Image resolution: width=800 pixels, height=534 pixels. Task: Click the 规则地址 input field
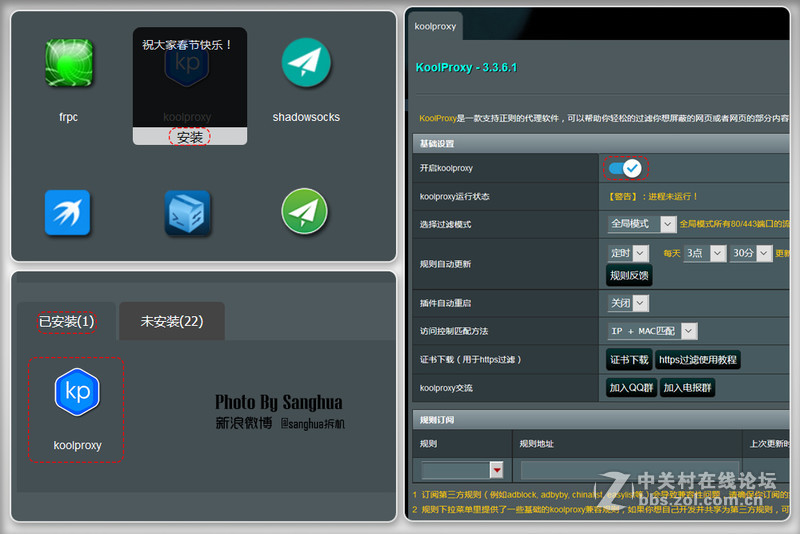(x=630, y=470)
